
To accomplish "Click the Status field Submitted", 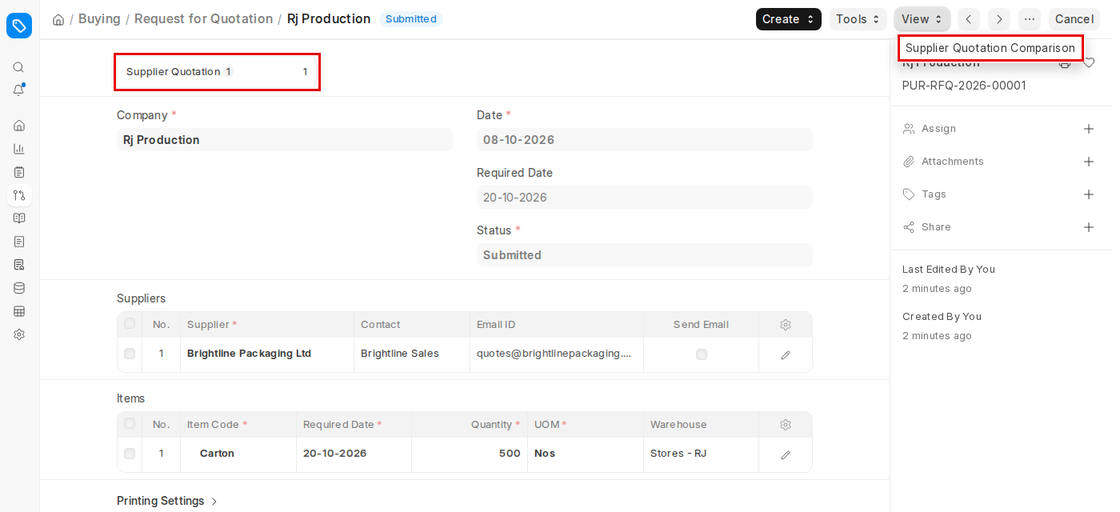I will click(644, 255).
